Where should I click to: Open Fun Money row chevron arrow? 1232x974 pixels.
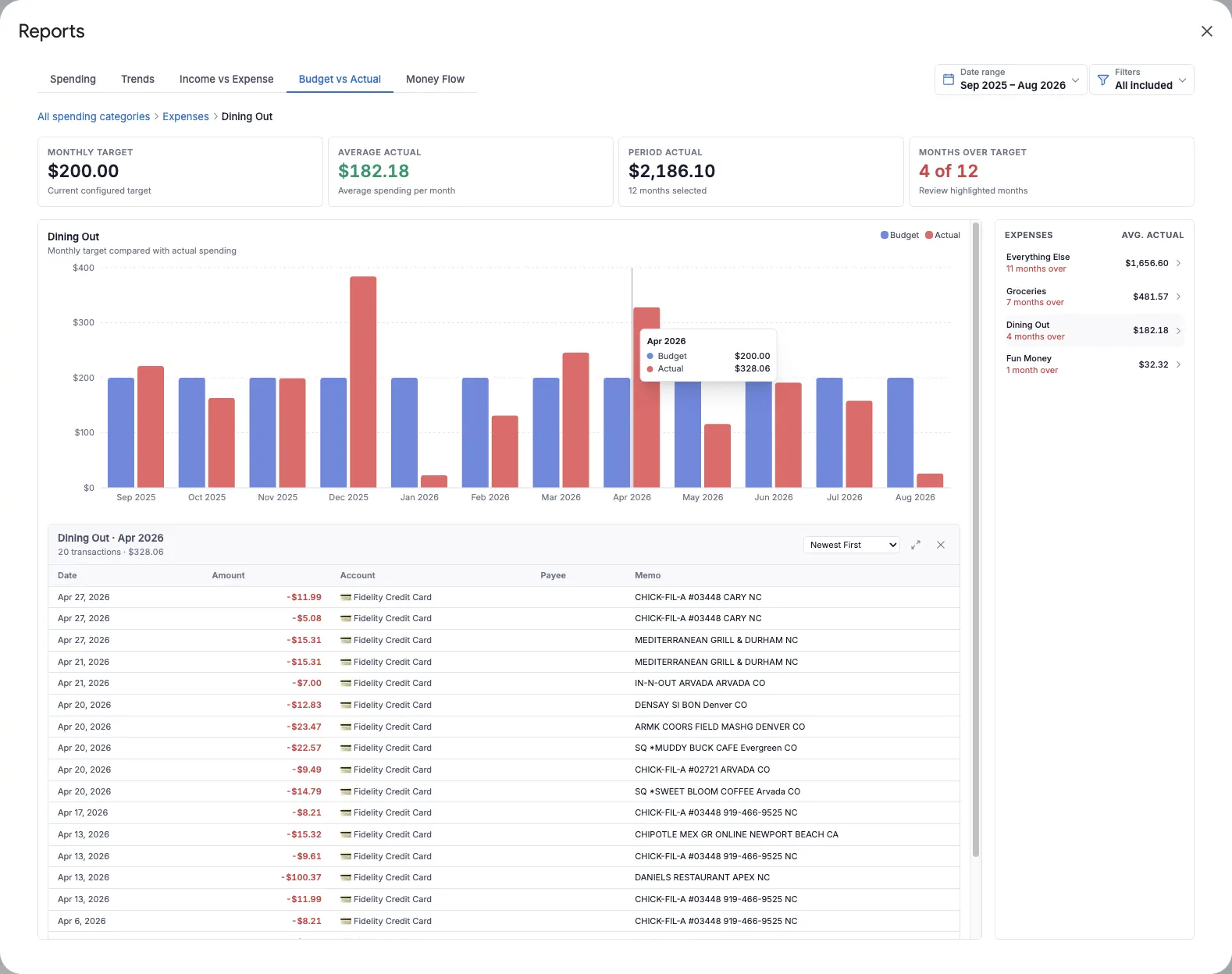1178,364
